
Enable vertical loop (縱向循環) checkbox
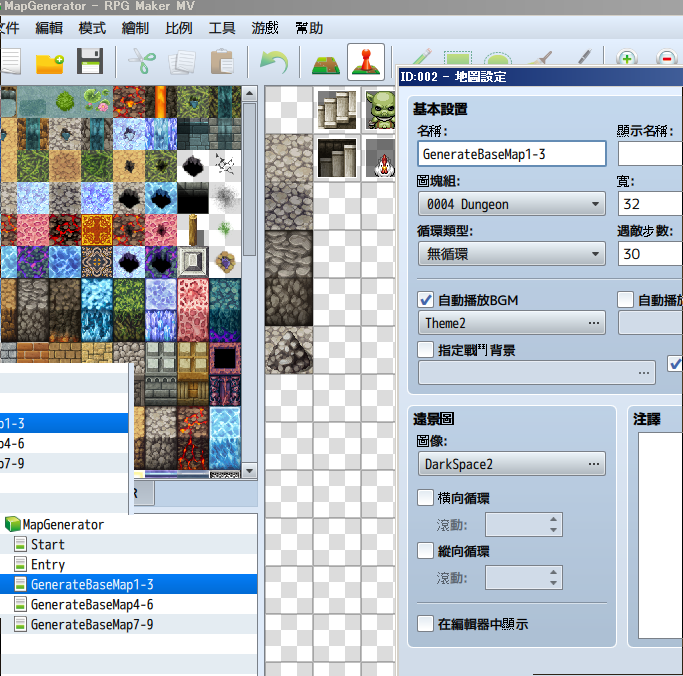pyautogui.click(x=425, y=551)
